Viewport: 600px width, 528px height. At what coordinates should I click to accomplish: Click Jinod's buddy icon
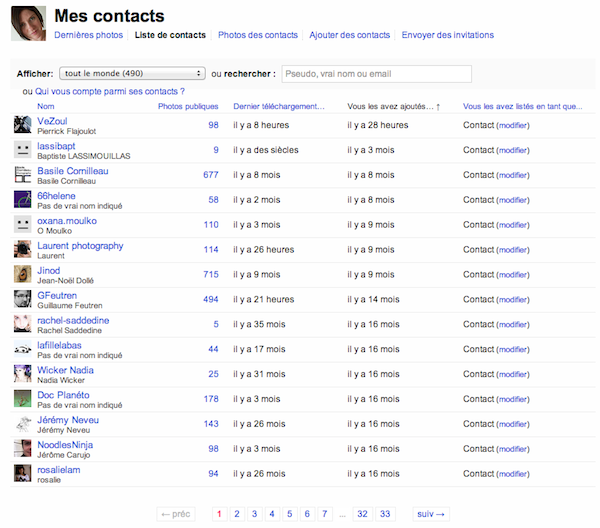pos(23,274)
